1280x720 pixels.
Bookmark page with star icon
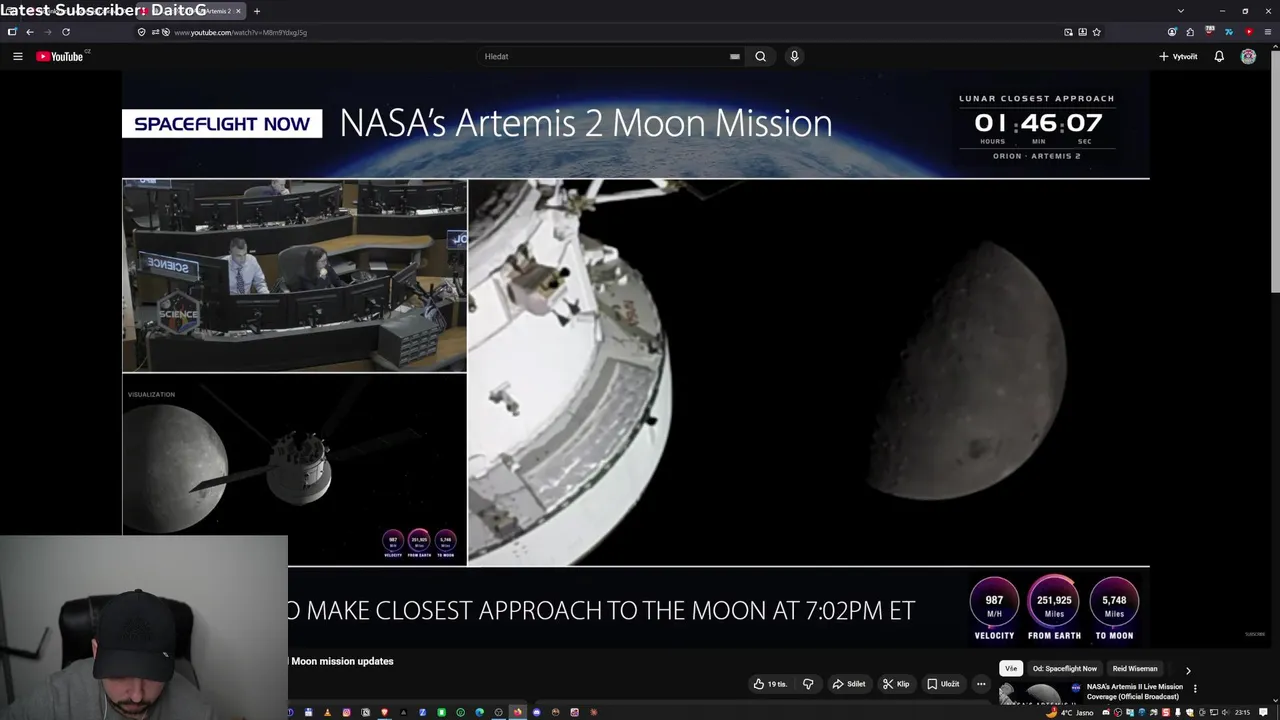coord(1097,32)
